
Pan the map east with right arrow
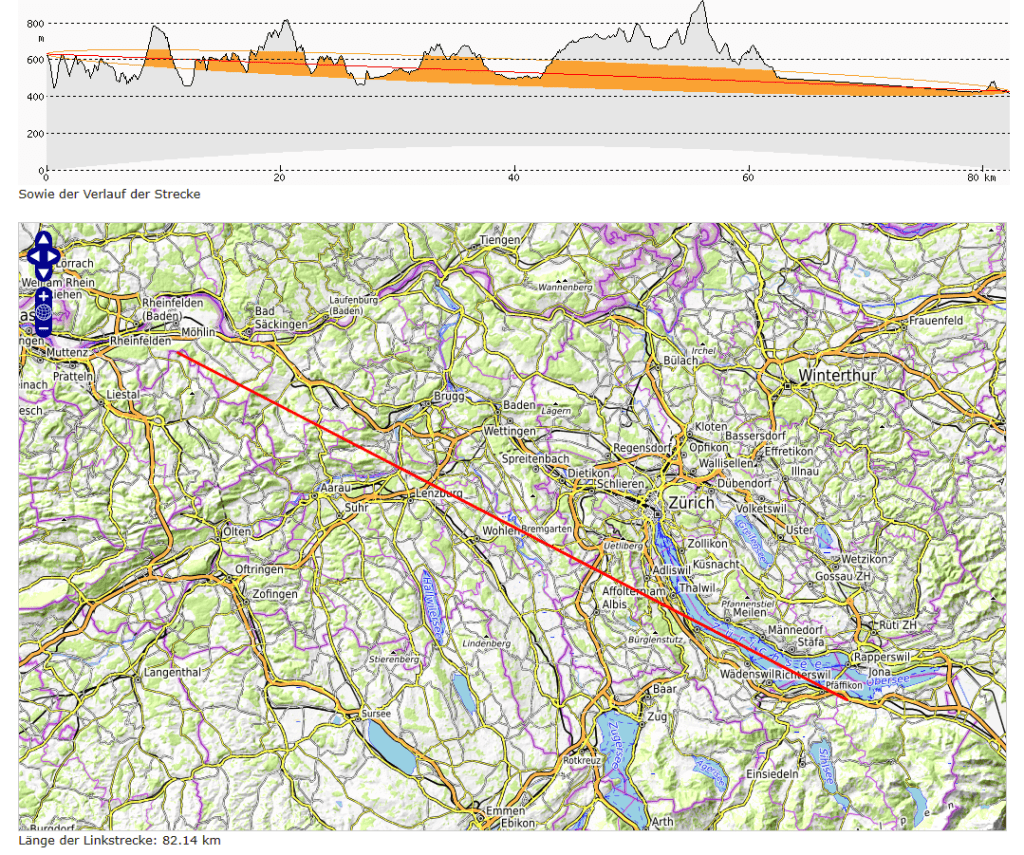click(x=54, y=256)
